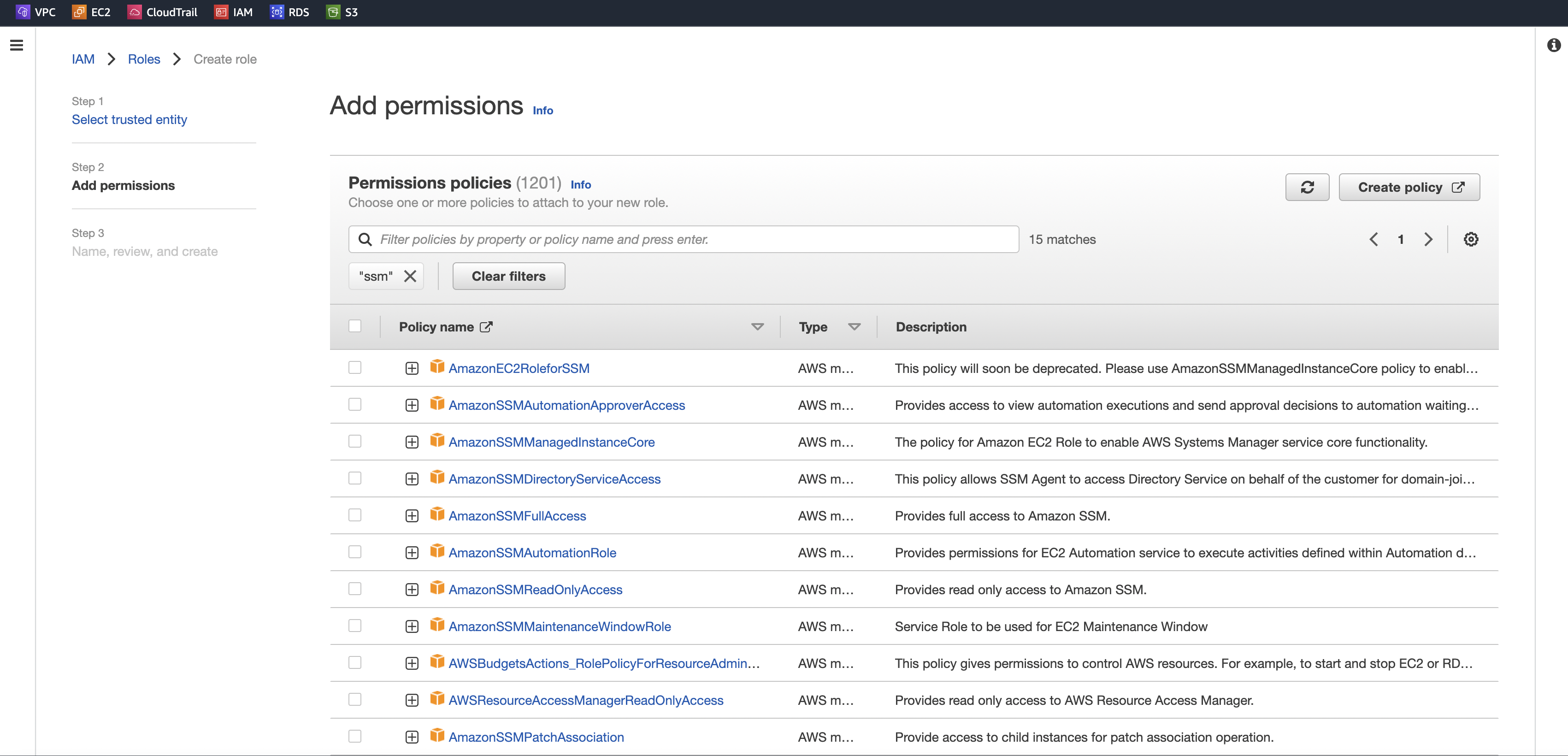Go to next page of policies arrow
Viewport: 1568px width, 756px height.
point(1428,239)
